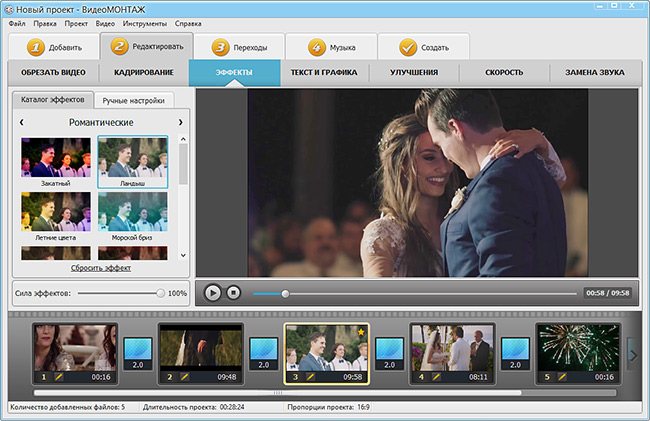Click the checkmark icon on the Создать step
This screenshot has height=421, width=650.
pos(407,47)
